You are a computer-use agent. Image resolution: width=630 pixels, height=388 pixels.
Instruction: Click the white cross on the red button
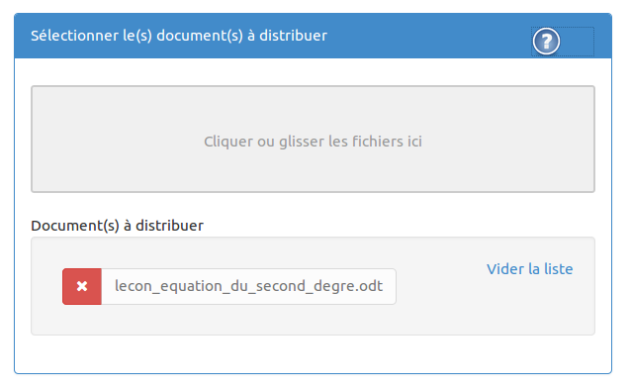tap(82, 286)
